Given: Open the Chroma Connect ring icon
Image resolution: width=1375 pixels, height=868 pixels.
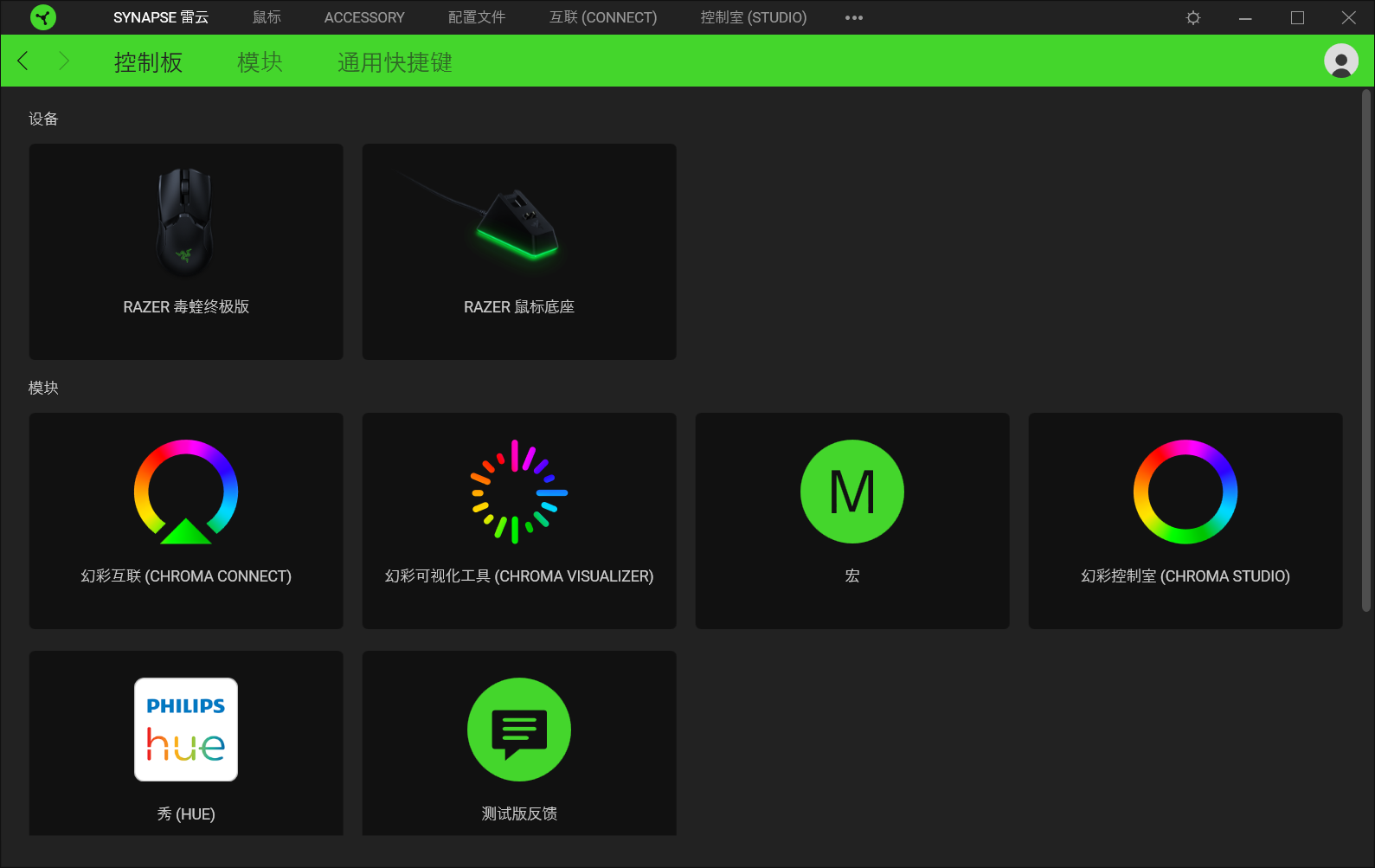Looking at the screenshot, I should pyautogui.click(x=186, y=492).
